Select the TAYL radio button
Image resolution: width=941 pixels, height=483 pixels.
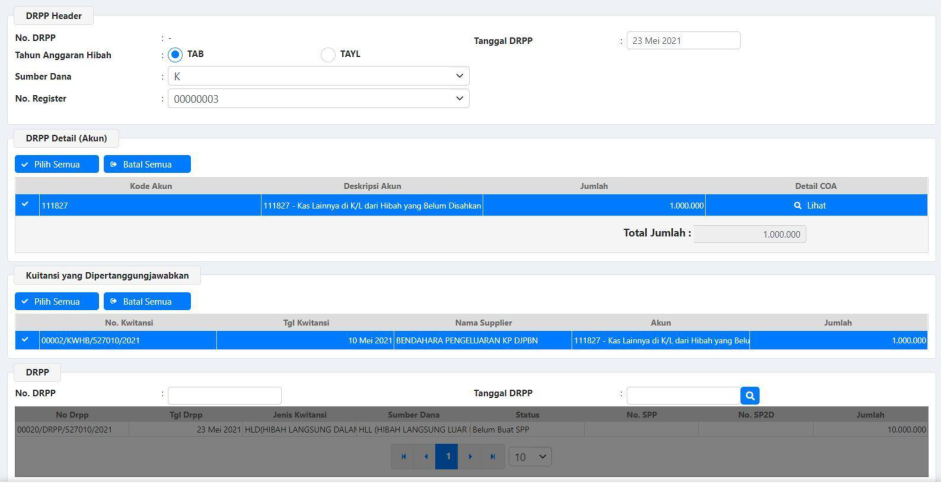(329, 55)
